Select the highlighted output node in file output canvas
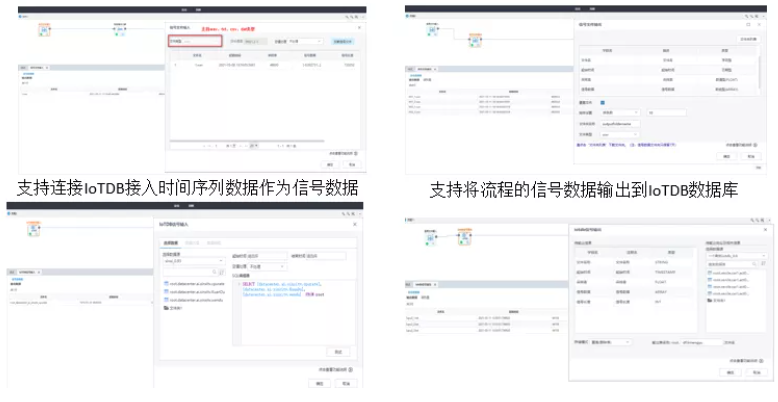 (475, 41)
